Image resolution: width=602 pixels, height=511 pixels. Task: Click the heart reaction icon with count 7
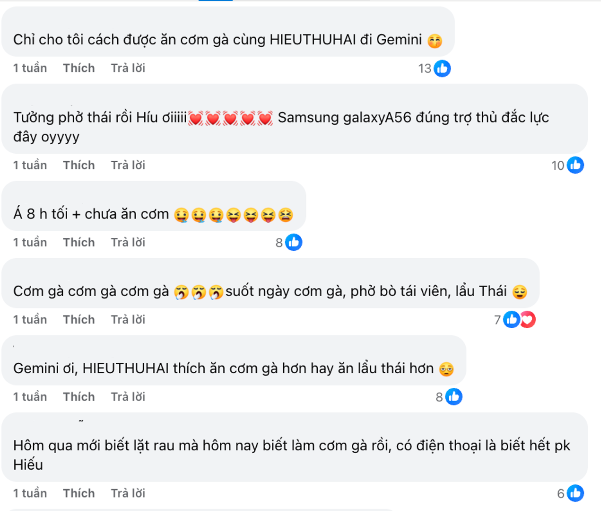click(x=527, y=320)
